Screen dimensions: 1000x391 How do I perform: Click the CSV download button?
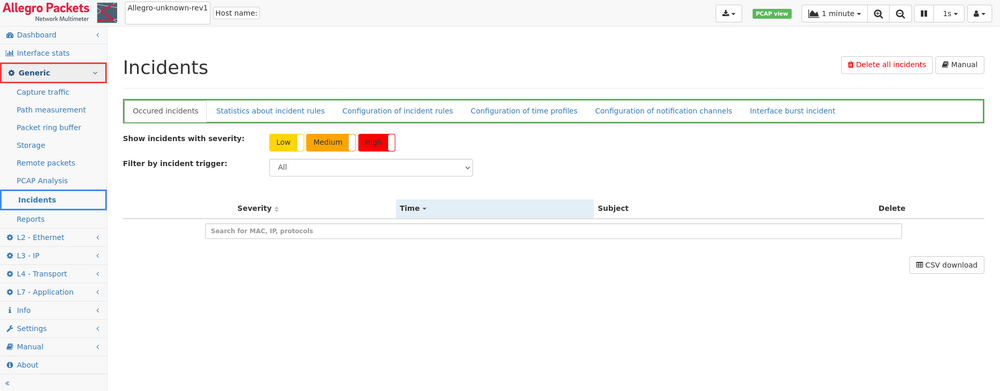(x=946, y=265)
